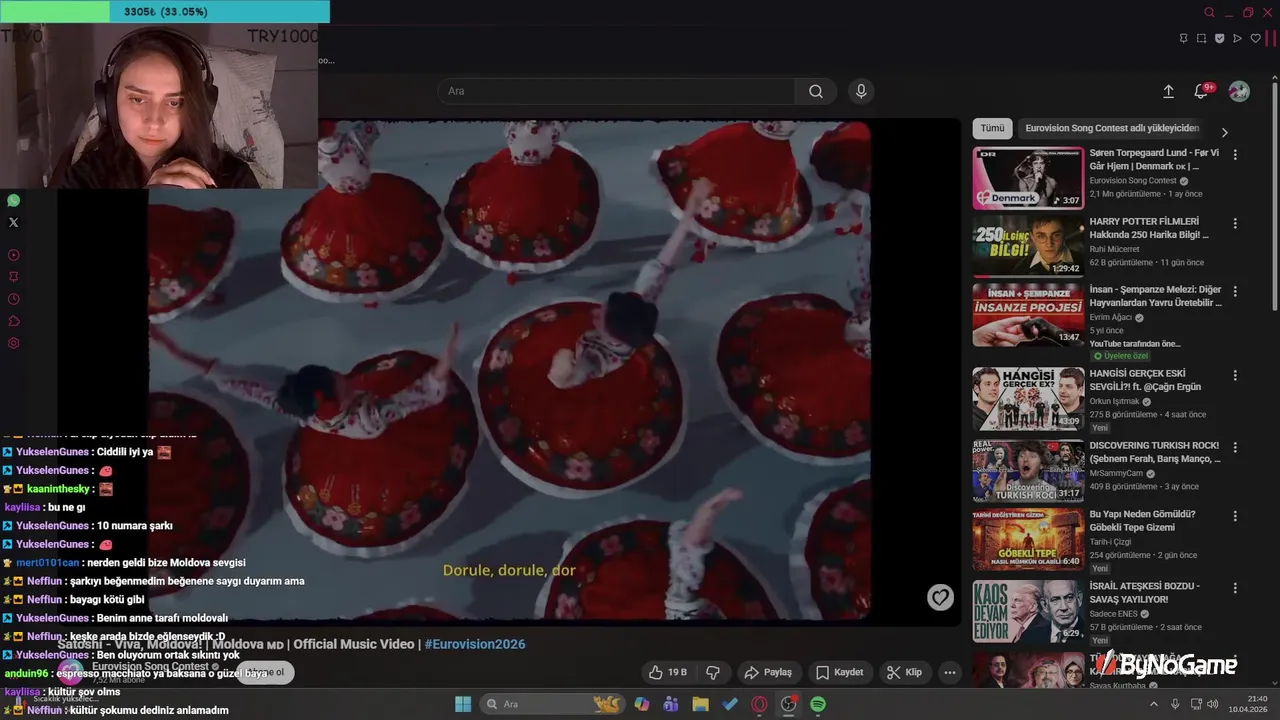Open history clock icon in Opera sidebar
Screen dimensions: 1280x720
click(14, 299)
